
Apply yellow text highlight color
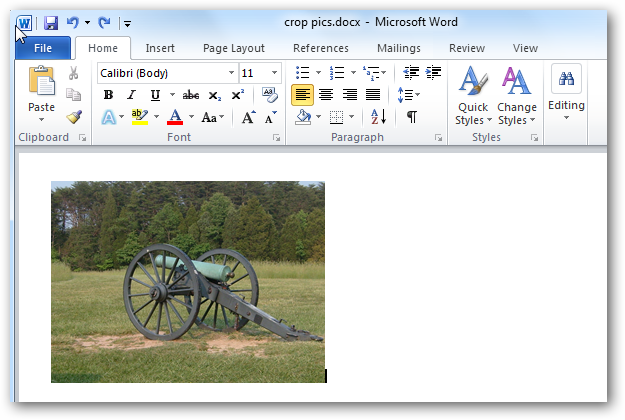point(140,117)
